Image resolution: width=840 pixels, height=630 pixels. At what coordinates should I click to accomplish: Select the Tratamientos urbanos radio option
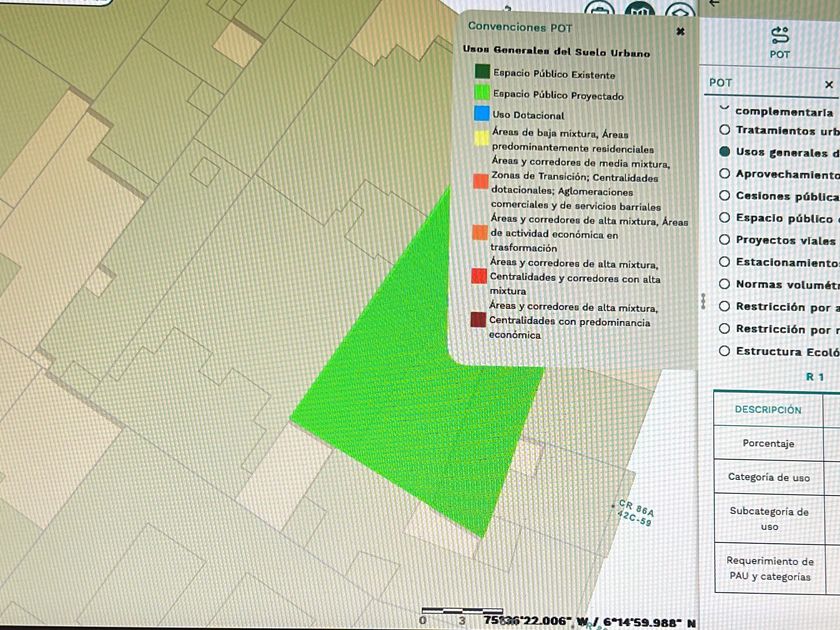[724, 130]
